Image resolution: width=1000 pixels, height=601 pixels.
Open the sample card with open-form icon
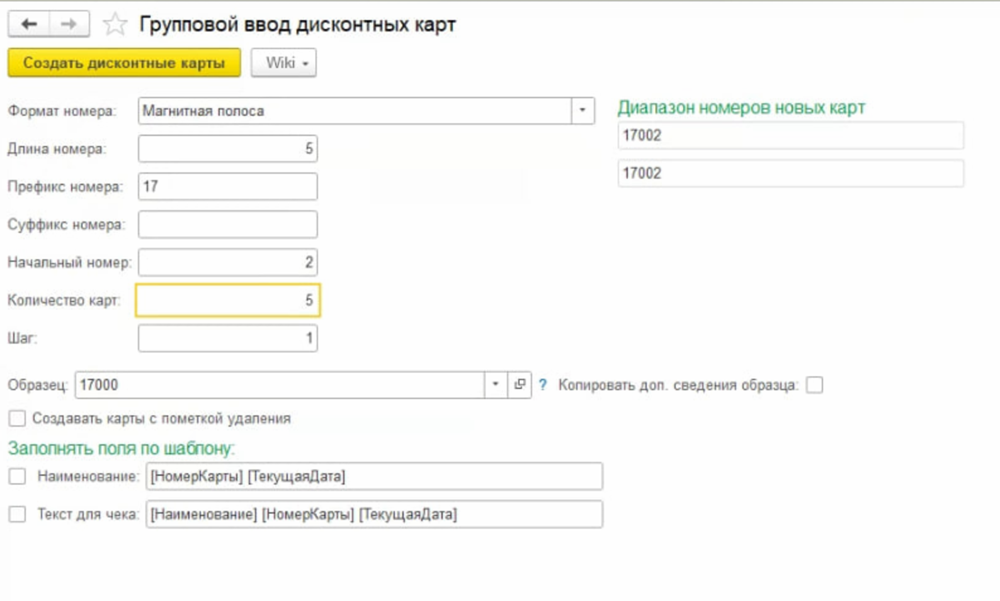pos(520,384)
